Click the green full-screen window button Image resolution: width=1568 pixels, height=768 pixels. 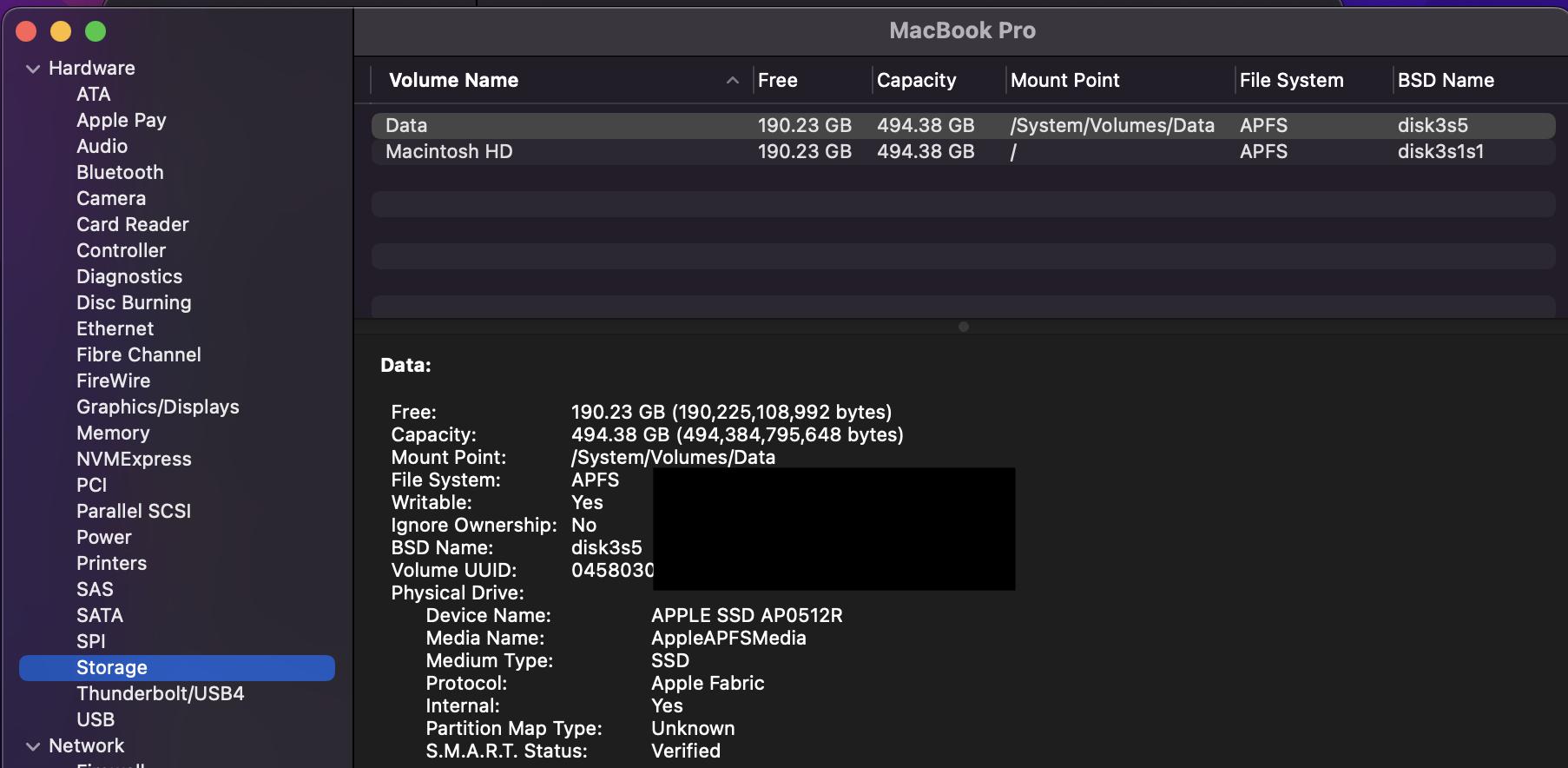pos(96,31)
